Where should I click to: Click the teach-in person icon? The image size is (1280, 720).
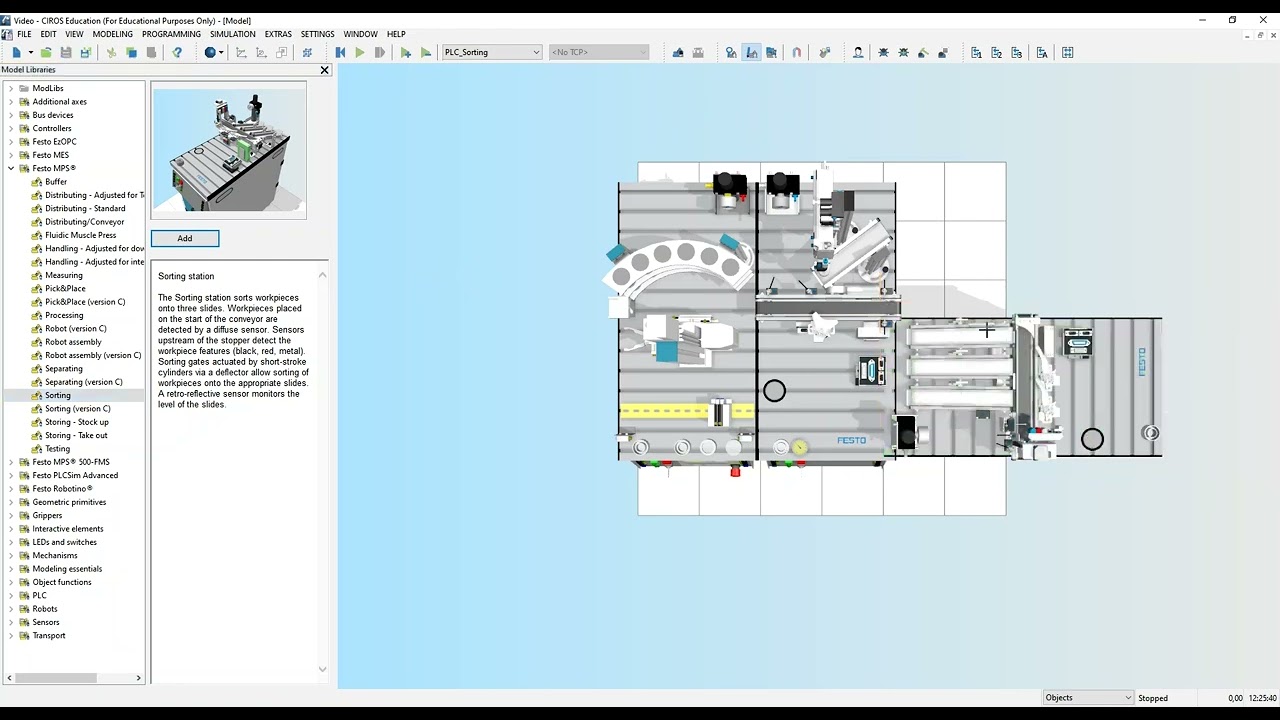pos(858,52)
